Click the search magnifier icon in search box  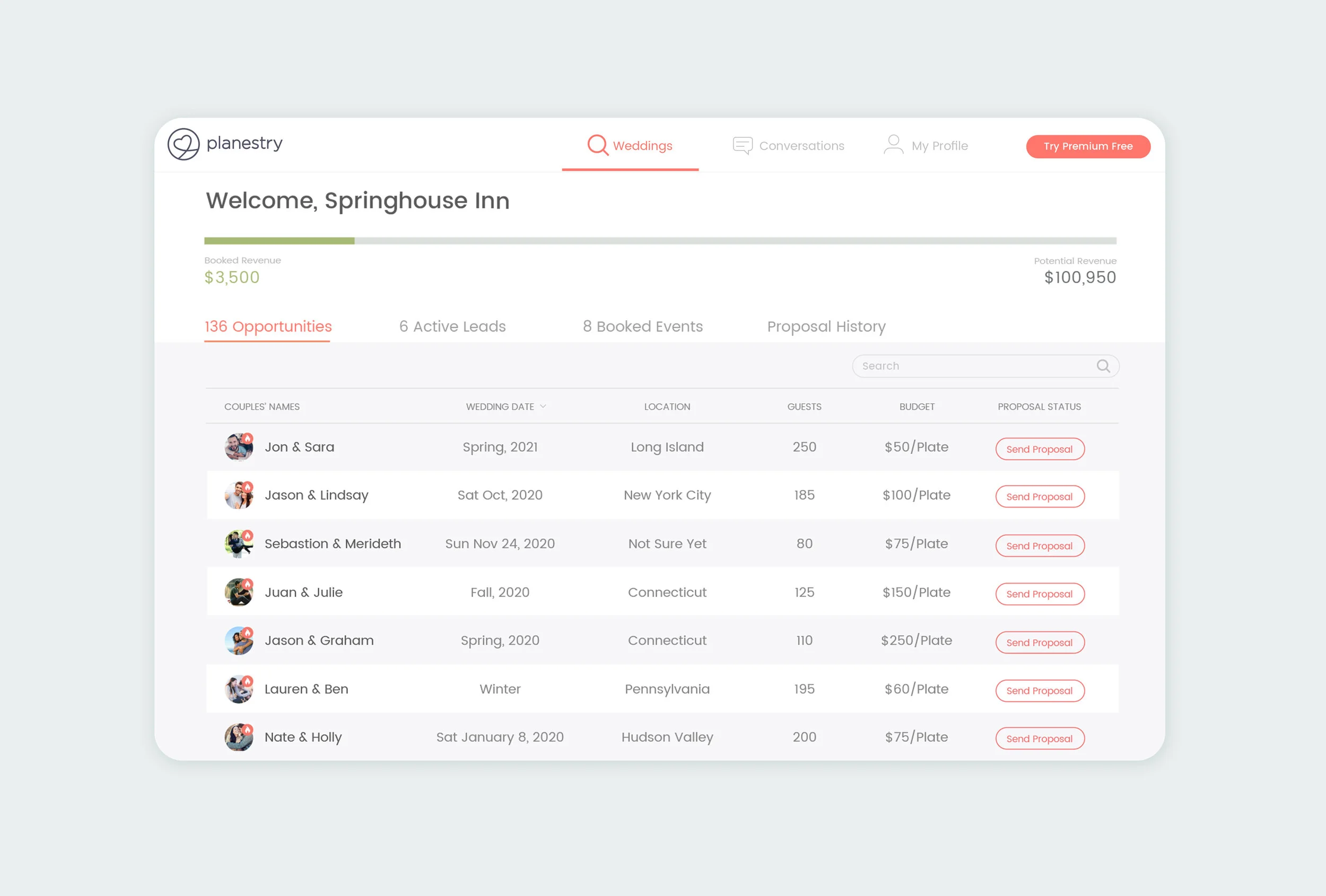coord(1103,366)
